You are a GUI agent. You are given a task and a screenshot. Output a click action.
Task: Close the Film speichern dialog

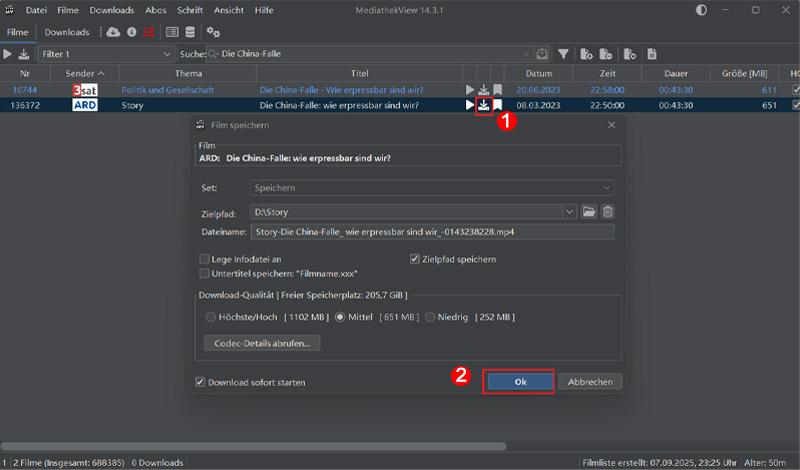[611, 125]
